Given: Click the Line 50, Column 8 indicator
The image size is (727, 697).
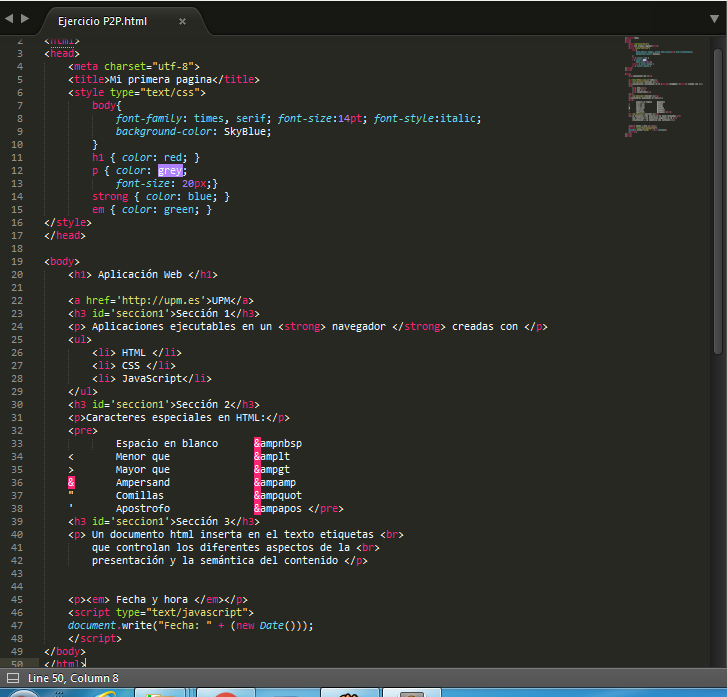Looking at the screenshot, I should tap(73, 678).
